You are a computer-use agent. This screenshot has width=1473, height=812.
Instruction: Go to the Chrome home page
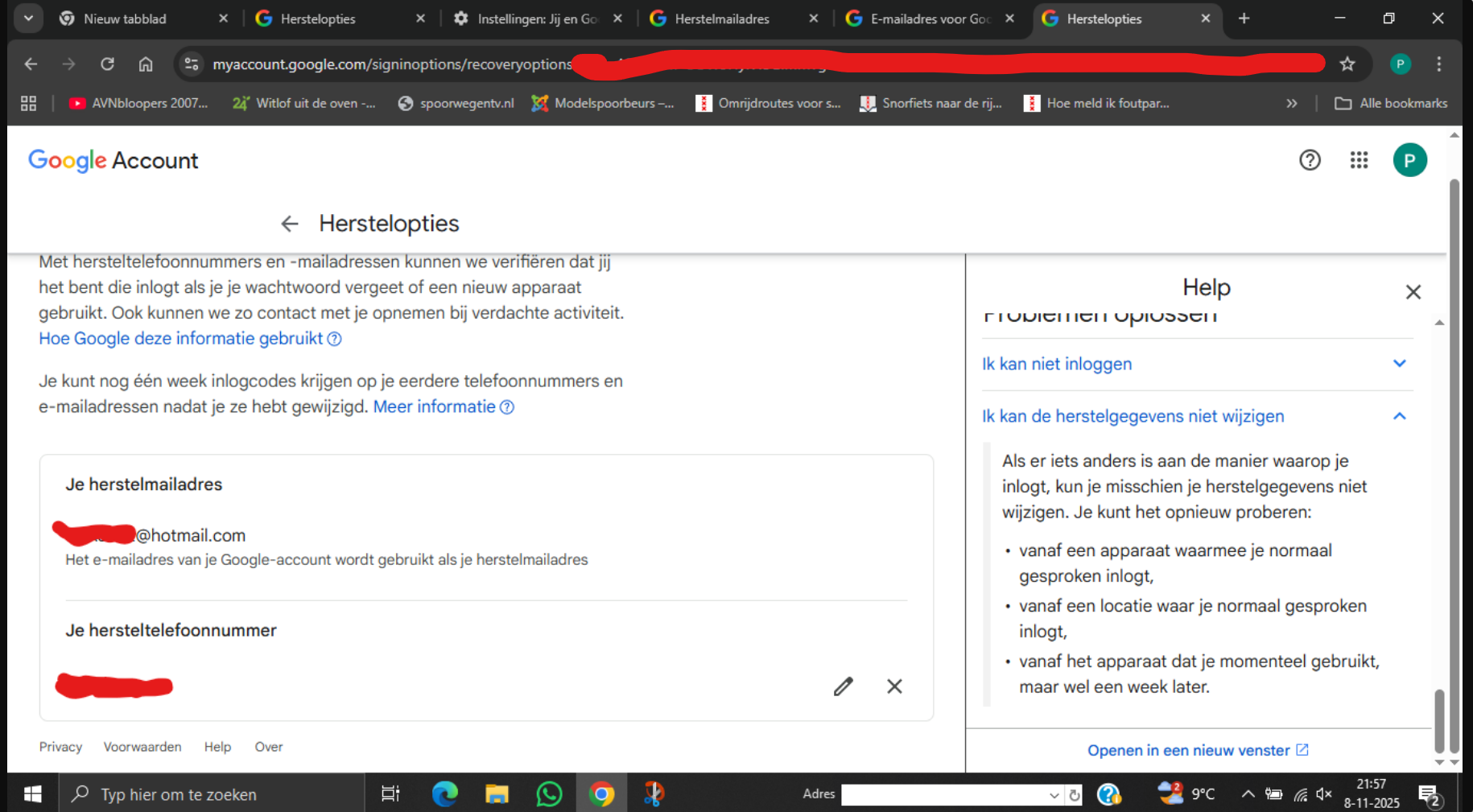[x=146, y=64]
